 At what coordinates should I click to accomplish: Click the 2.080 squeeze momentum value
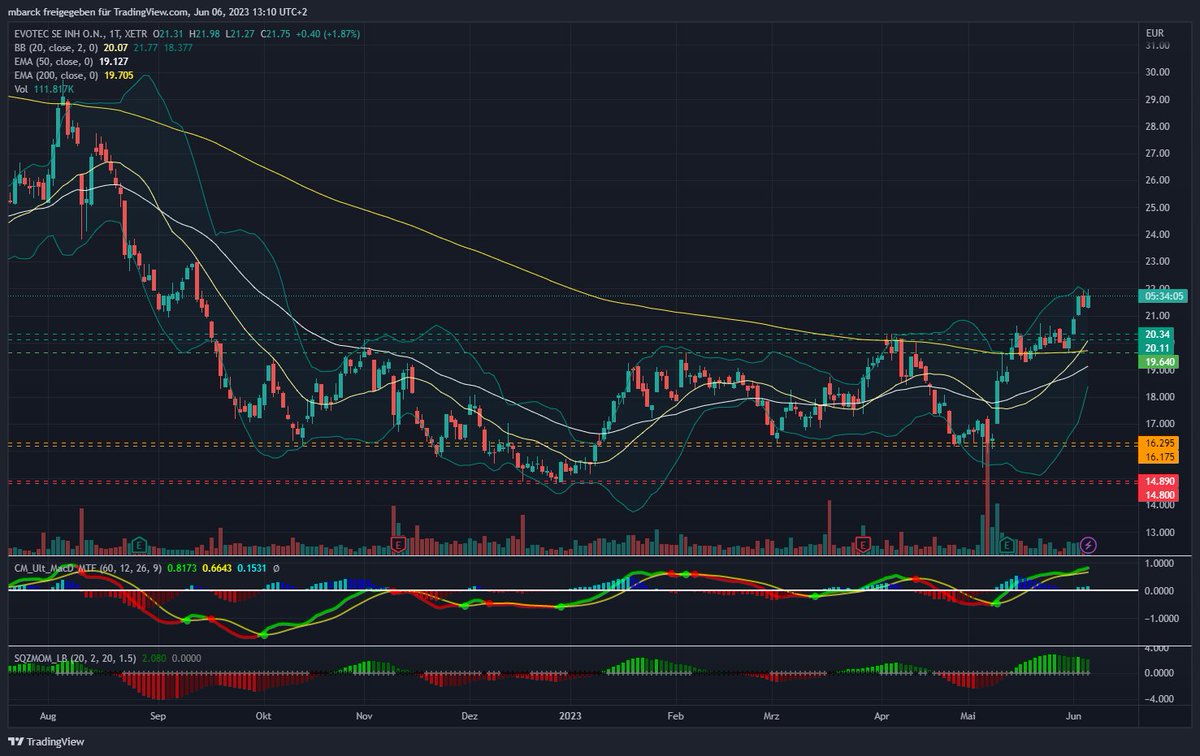pos(154,658)
